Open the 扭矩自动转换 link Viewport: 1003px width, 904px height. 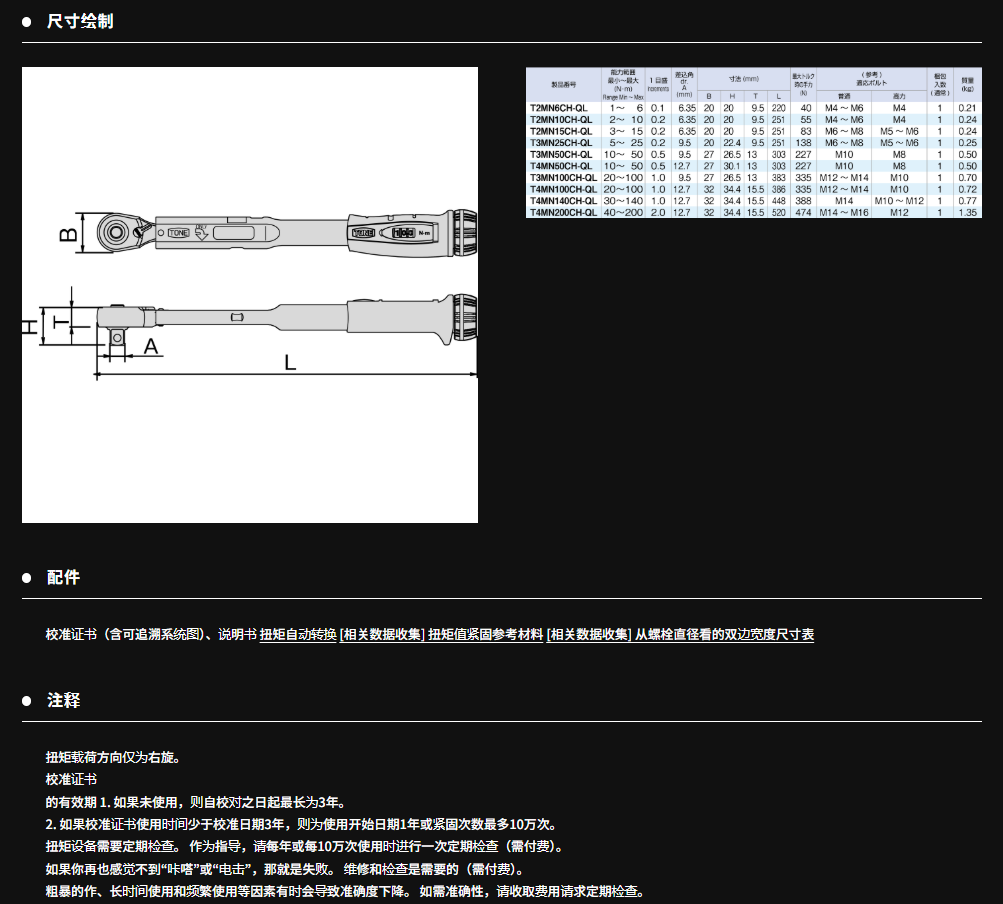tap(298, 634)
